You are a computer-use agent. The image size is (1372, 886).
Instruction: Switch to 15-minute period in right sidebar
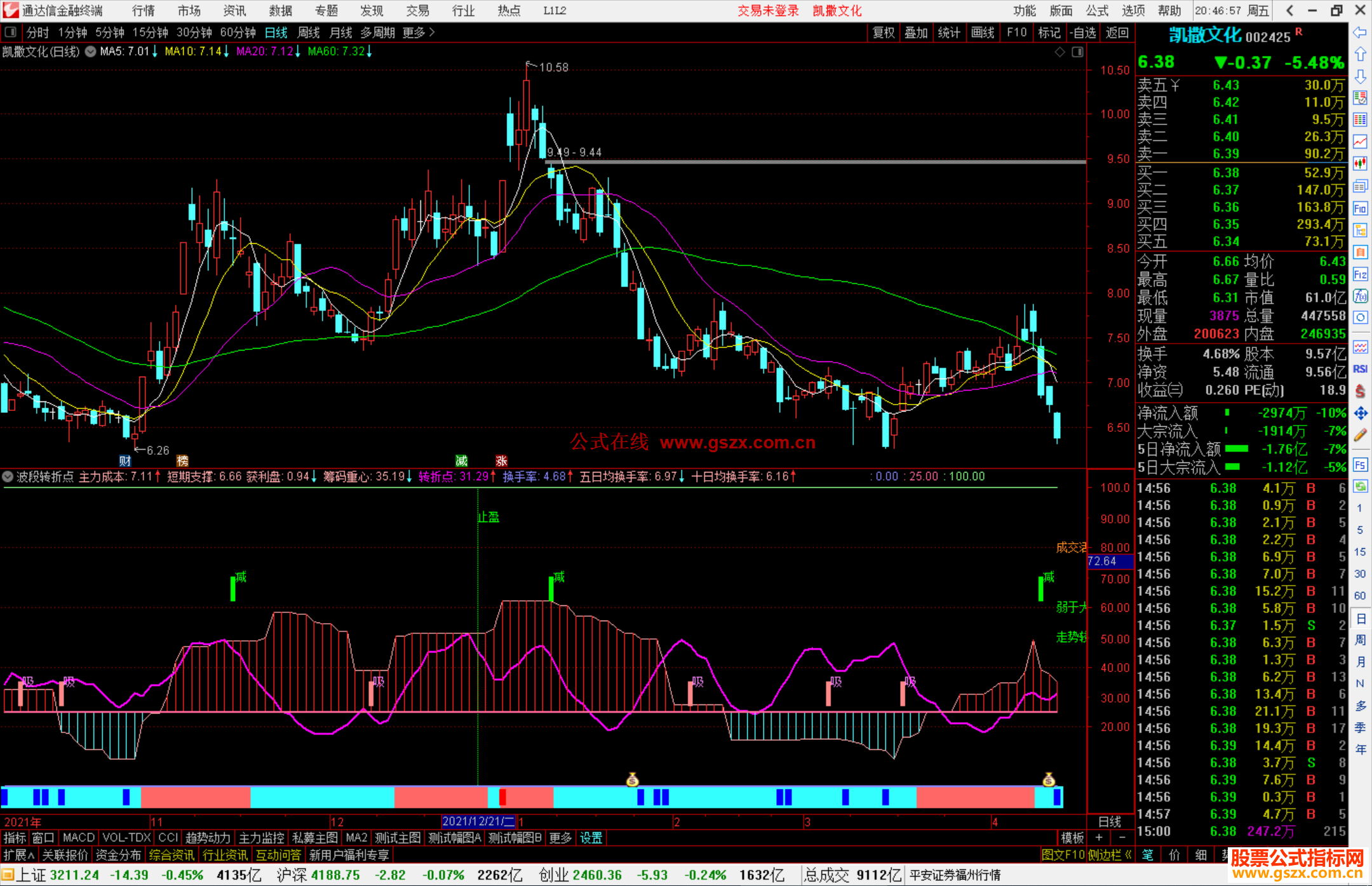pos(1359,551)
